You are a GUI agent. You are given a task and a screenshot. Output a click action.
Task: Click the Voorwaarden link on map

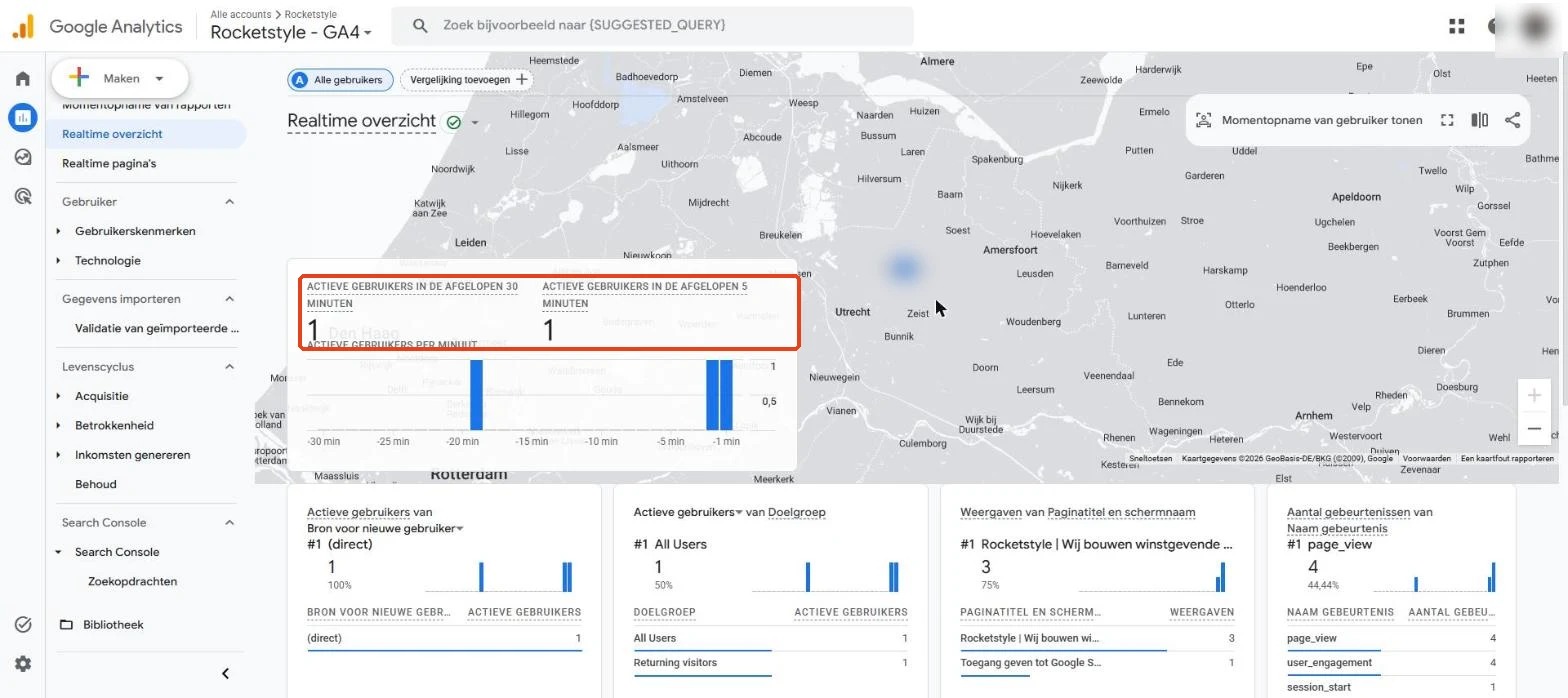(x=1426, y=459)
